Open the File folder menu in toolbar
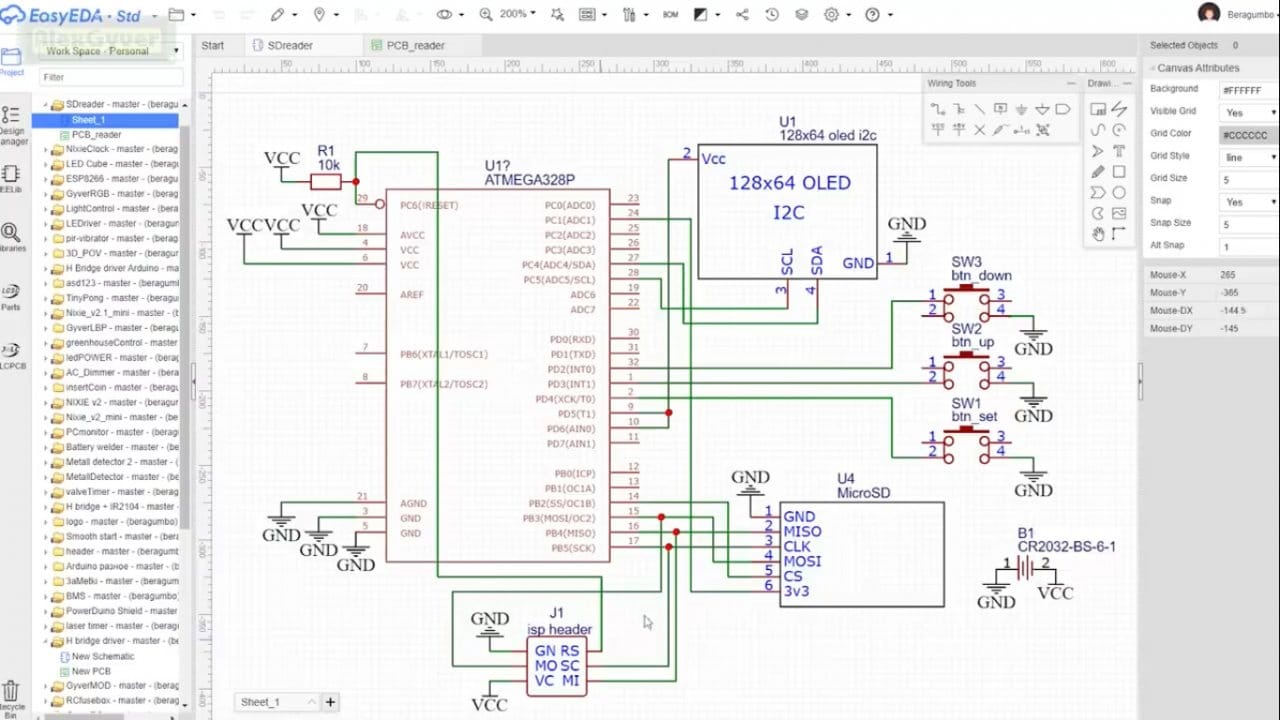This screenshot has width=1280, height=720. coord(181,15)
